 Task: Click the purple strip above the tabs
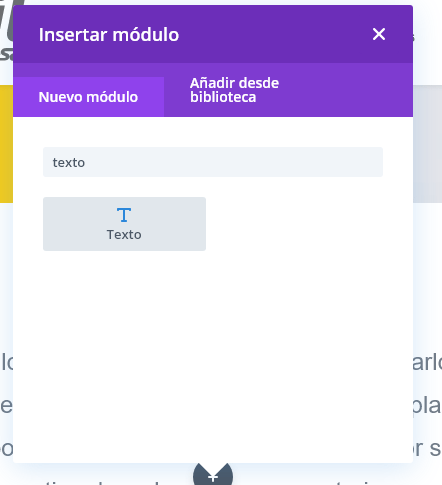(213, 70)
